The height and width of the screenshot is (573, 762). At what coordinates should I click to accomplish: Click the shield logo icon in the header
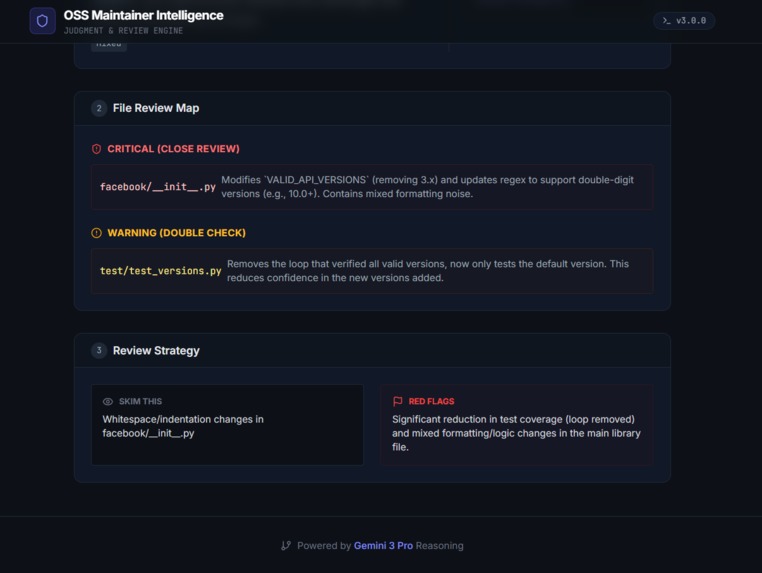(x=42, y=21)
